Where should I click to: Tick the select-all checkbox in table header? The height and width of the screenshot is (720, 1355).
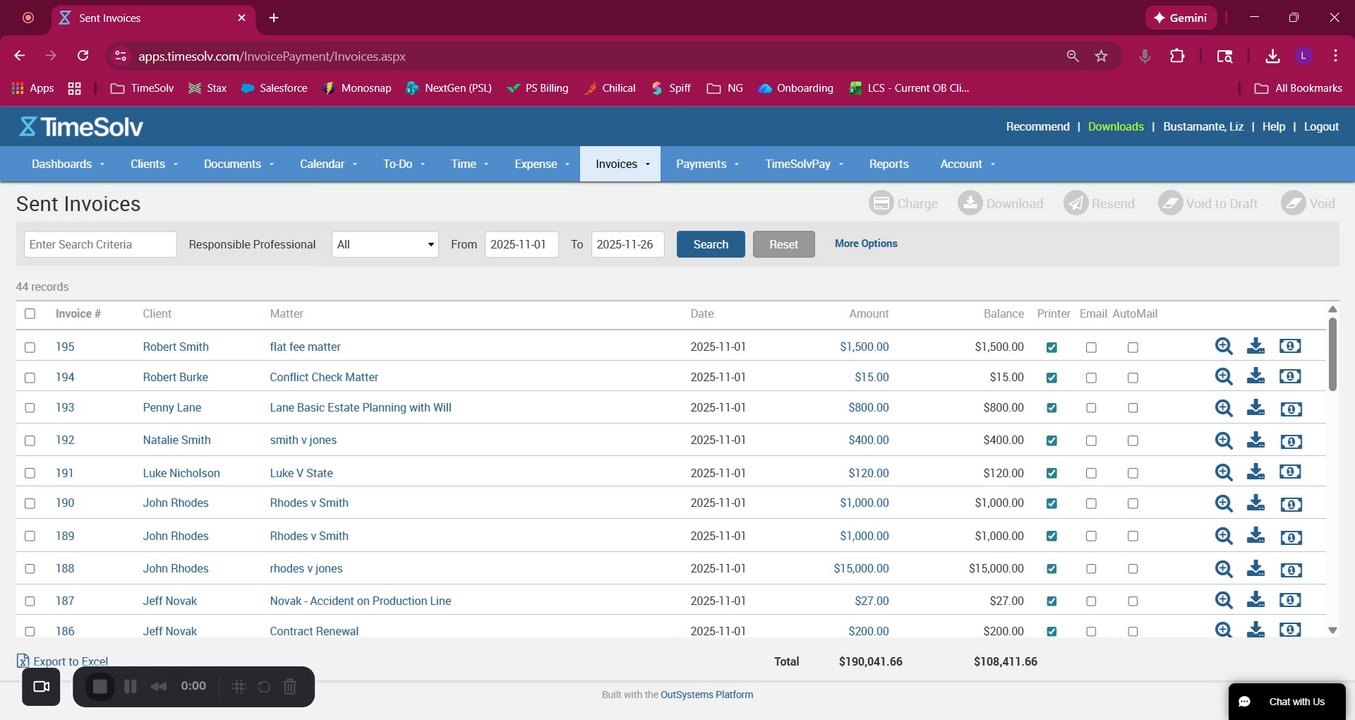[30, 314]
